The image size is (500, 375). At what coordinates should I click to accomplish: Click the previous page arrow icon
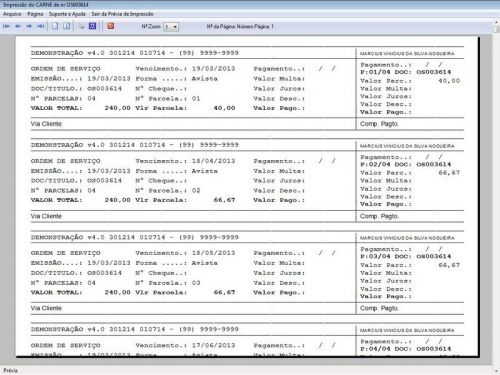click(x=18, y=26)
